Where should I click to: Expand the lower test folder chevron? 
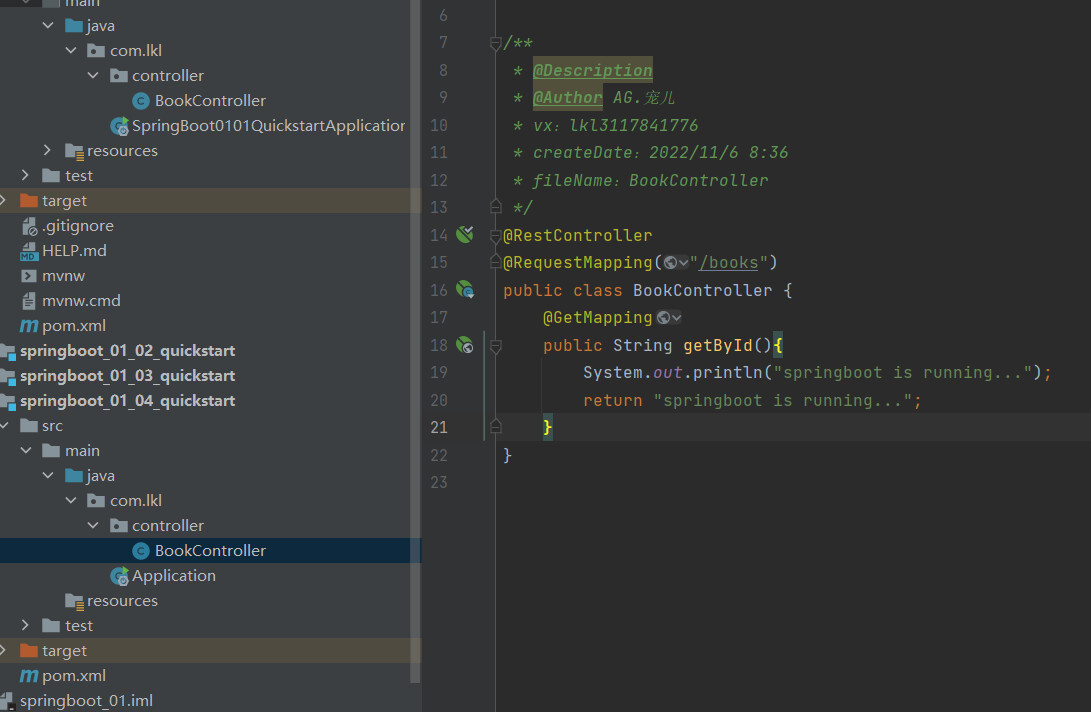click(x=25, y=625)
